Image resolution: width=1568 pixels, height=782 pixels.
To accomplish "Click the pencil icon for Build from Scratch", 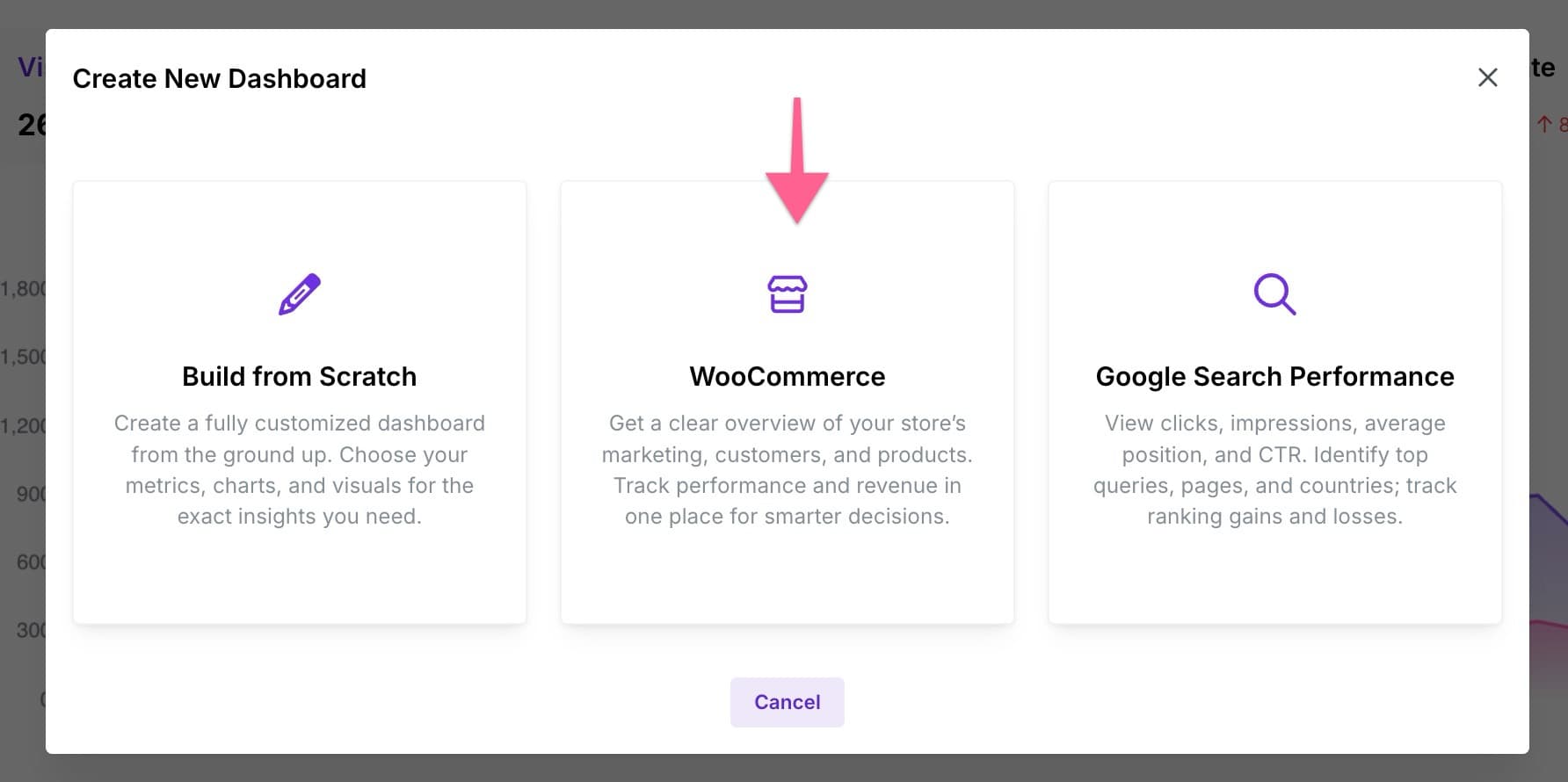I will pos(300,294).
